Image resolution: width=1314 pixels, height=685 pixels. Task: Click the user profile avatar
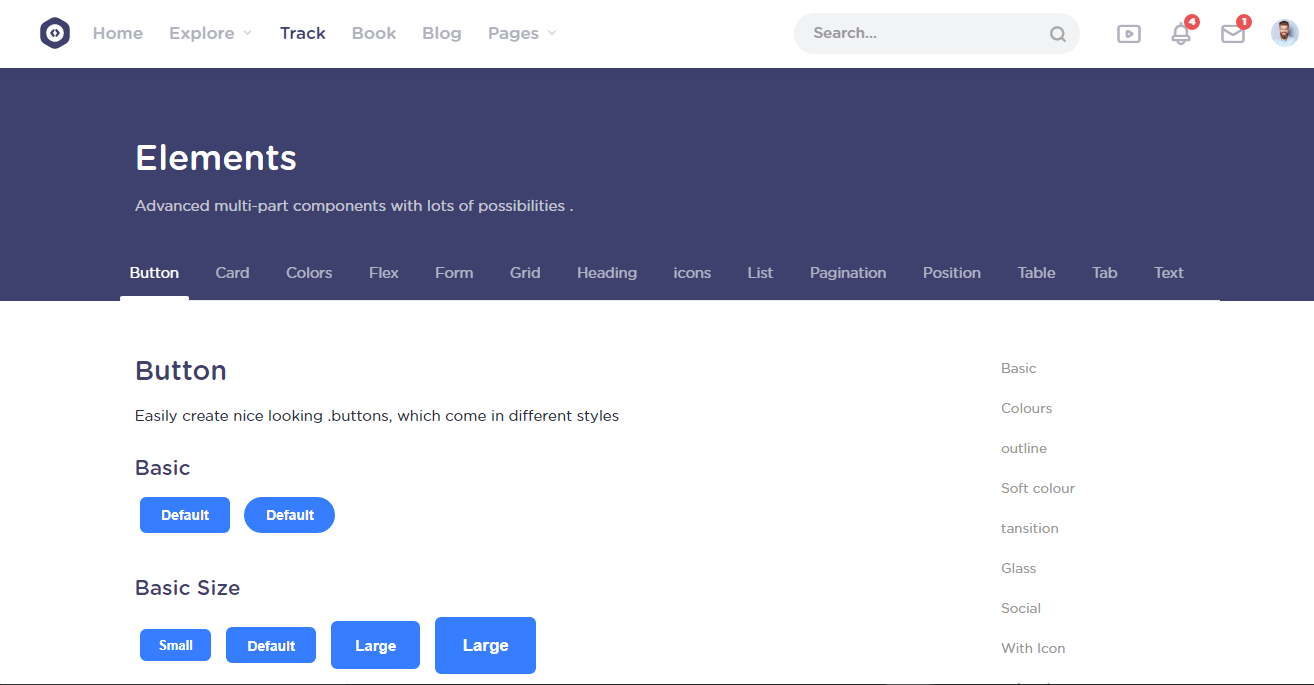(1284, 33)
